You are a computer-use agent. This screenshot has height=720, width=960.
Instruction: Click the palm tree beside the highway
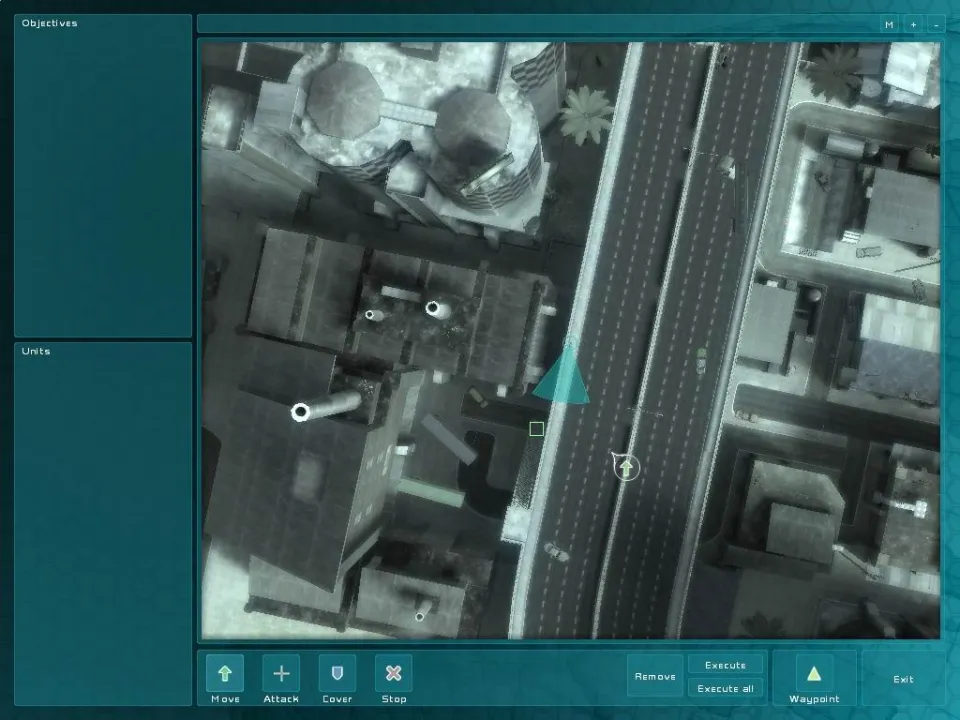click(x=586, y=114)
